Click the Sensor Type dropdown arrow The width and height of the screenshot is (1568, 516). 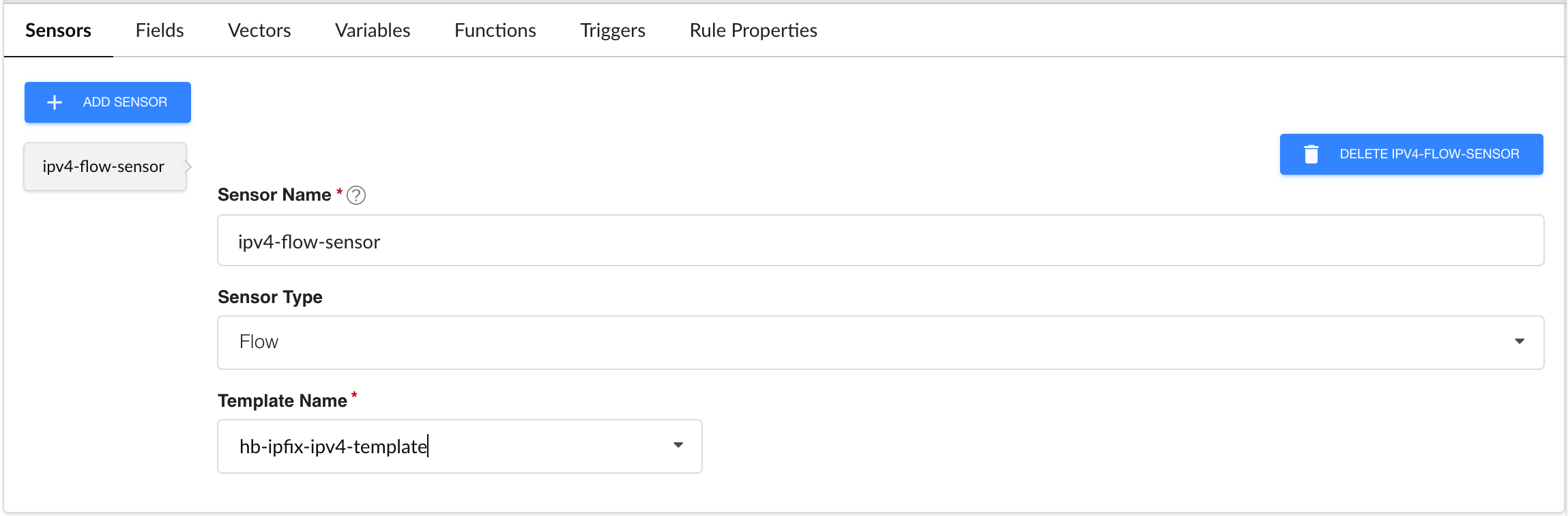[1519, 342]
